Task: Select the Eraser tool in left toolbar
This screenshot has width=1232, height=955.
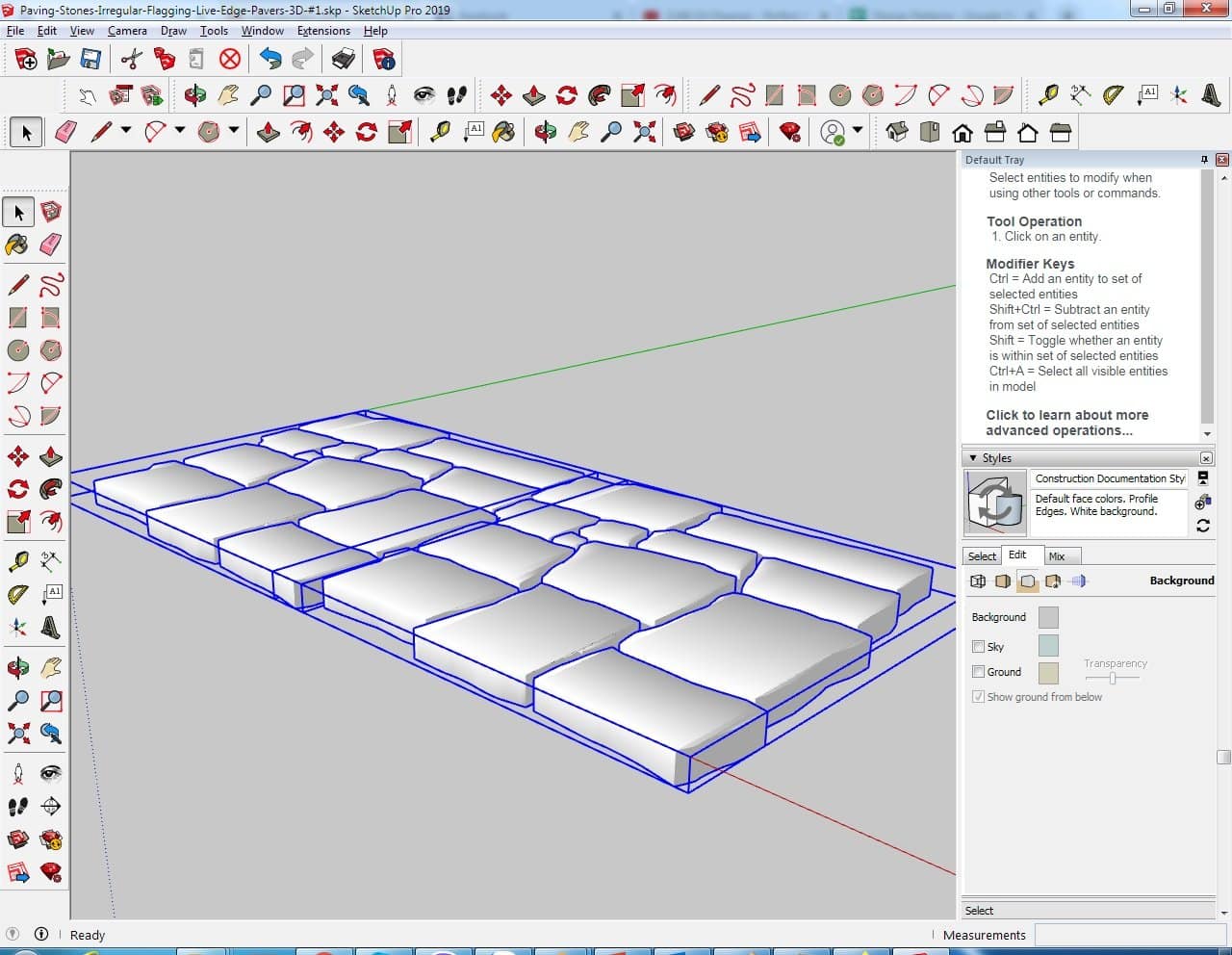Action: click(x=51, y=245)
